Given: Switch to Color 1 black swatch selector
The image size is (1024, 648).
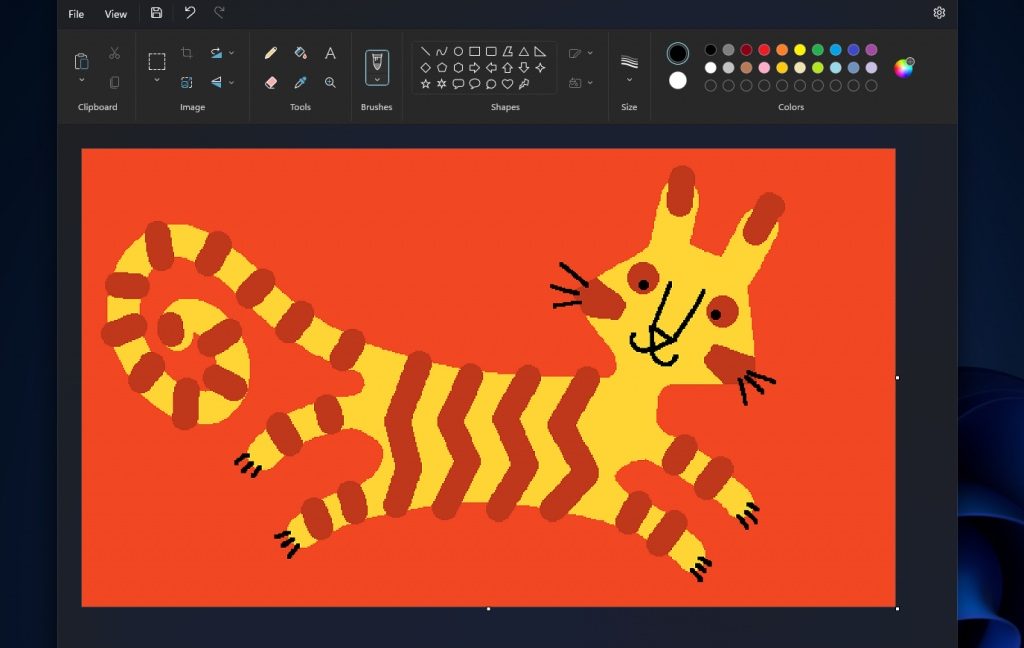Looking at the screenshot, I should coord(678,53).
